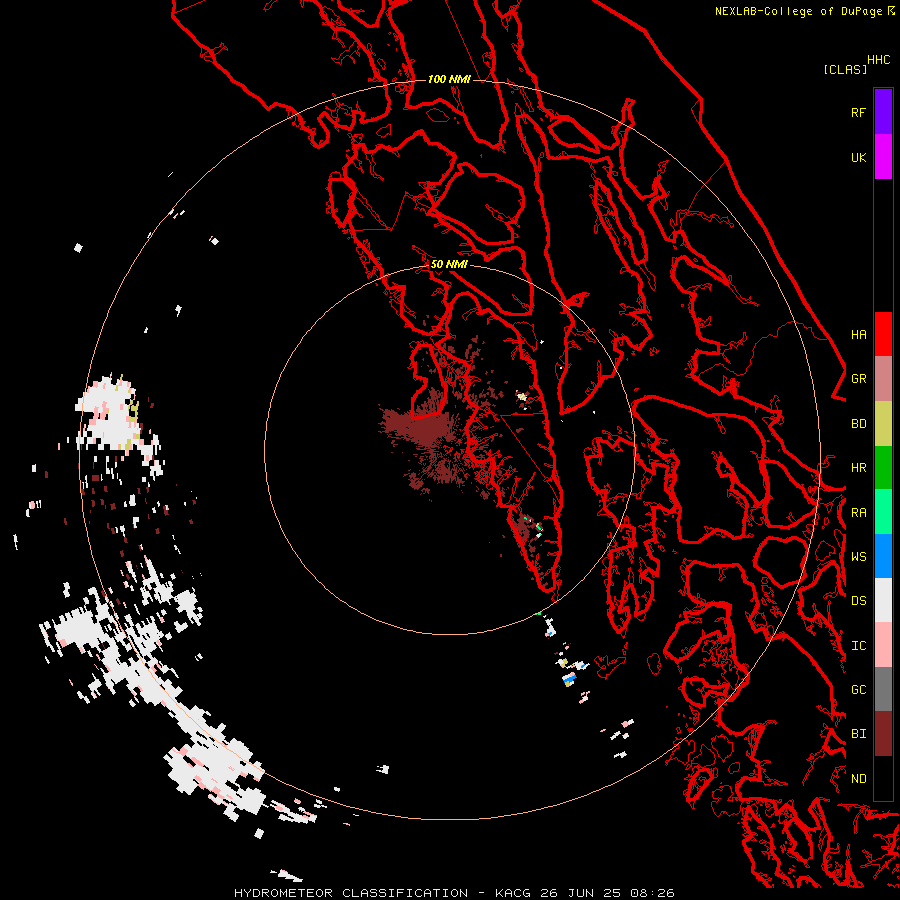Click the '100 NMI' range ring label
This screenshot has height=900, width=900.
(x=449, y=79)
